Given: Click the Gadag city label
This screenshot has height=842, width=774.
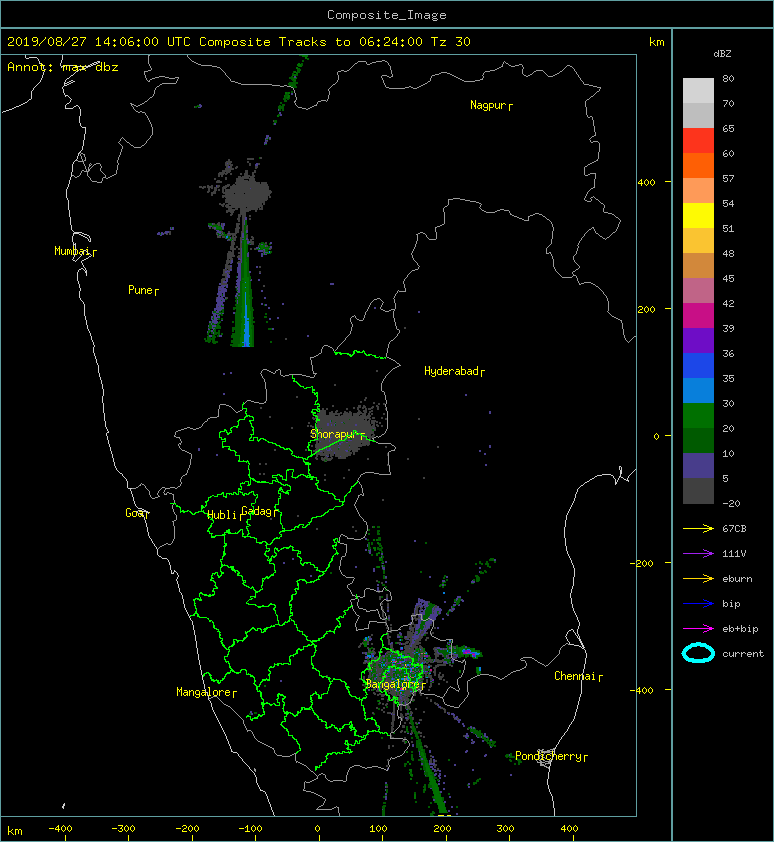Looking at the screenshot, I should pyautogui.click(x=257, y=511).
